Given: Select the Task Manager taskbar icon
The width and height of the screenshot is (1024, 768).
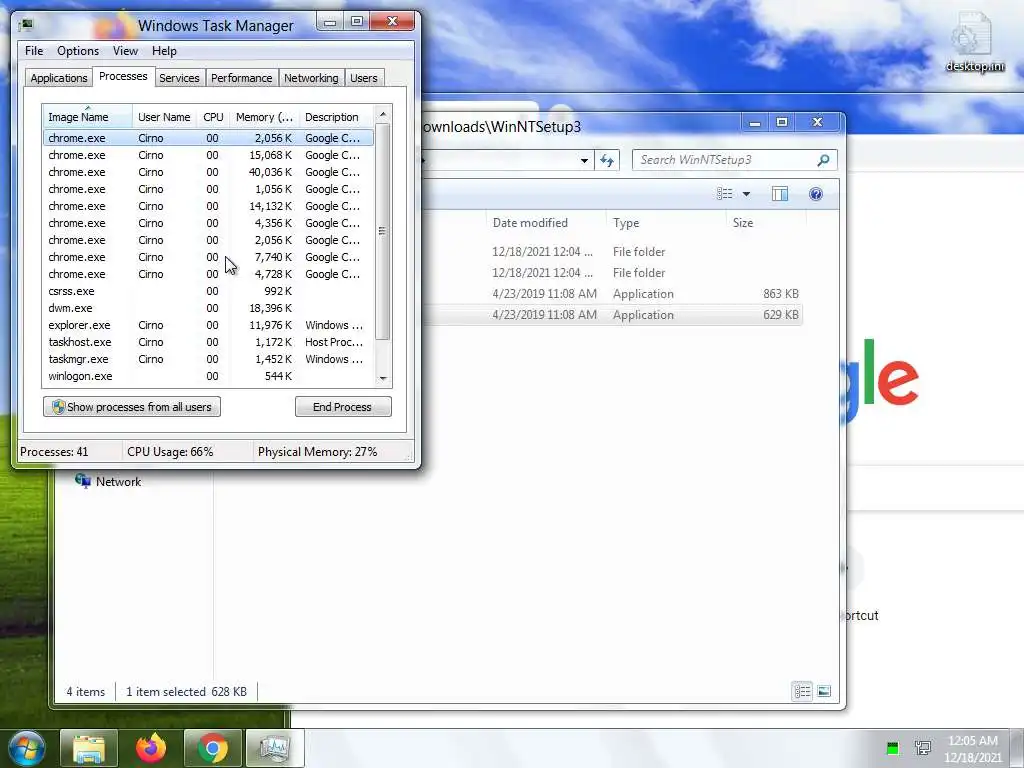Looking at the screenshot, I should click(274, 748).
